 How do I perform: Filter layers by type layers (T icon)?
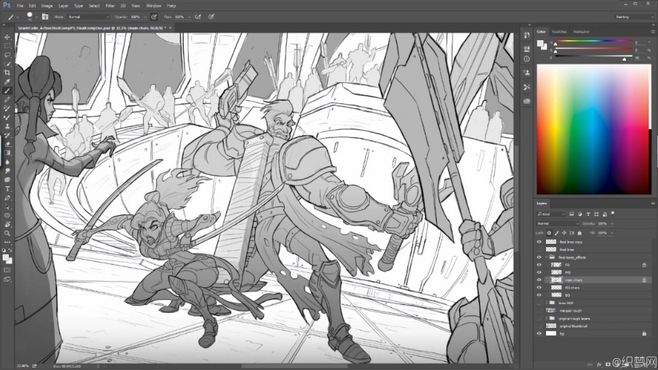click(588, 214)
